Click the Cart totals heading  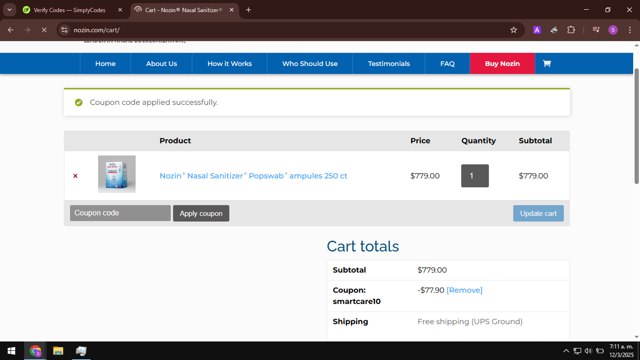tap(363, 247)
